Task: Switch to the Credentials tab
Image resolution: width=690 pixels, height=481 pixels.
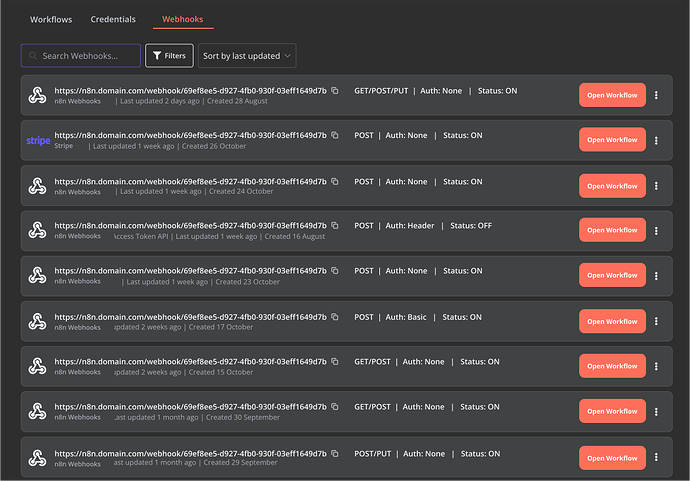Action: [x=113, y=19]
